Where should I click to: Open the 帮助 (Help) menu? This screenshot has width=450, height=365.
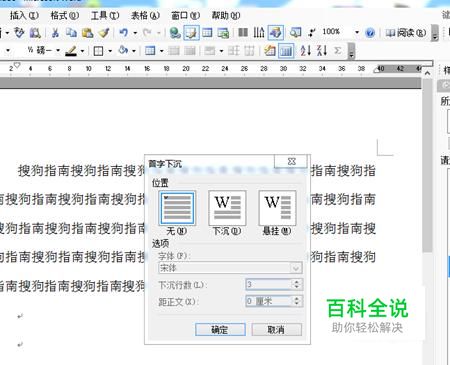pos(226,15)
